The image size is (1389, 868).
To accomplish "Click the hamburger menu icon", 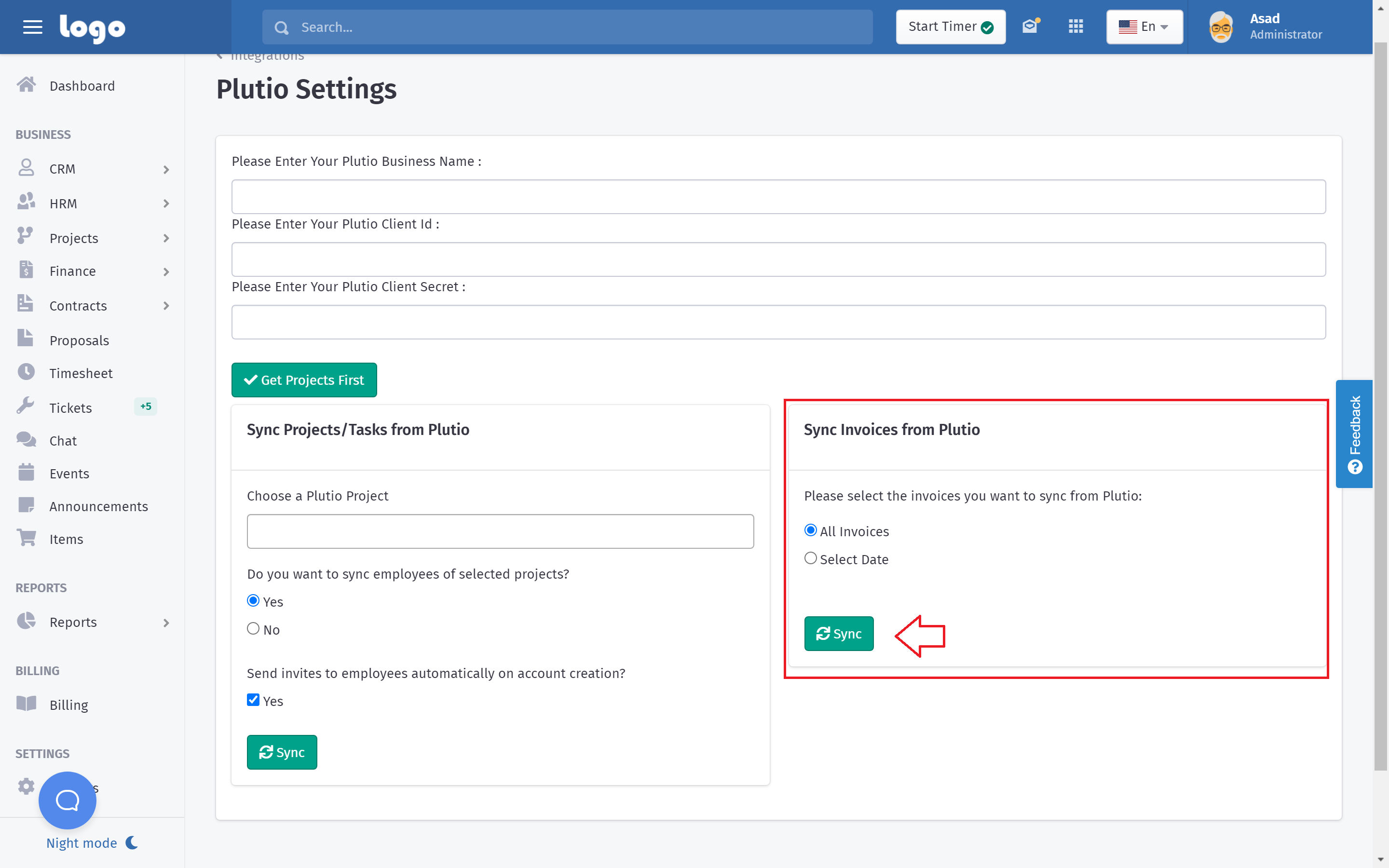I will pos(32,27).
